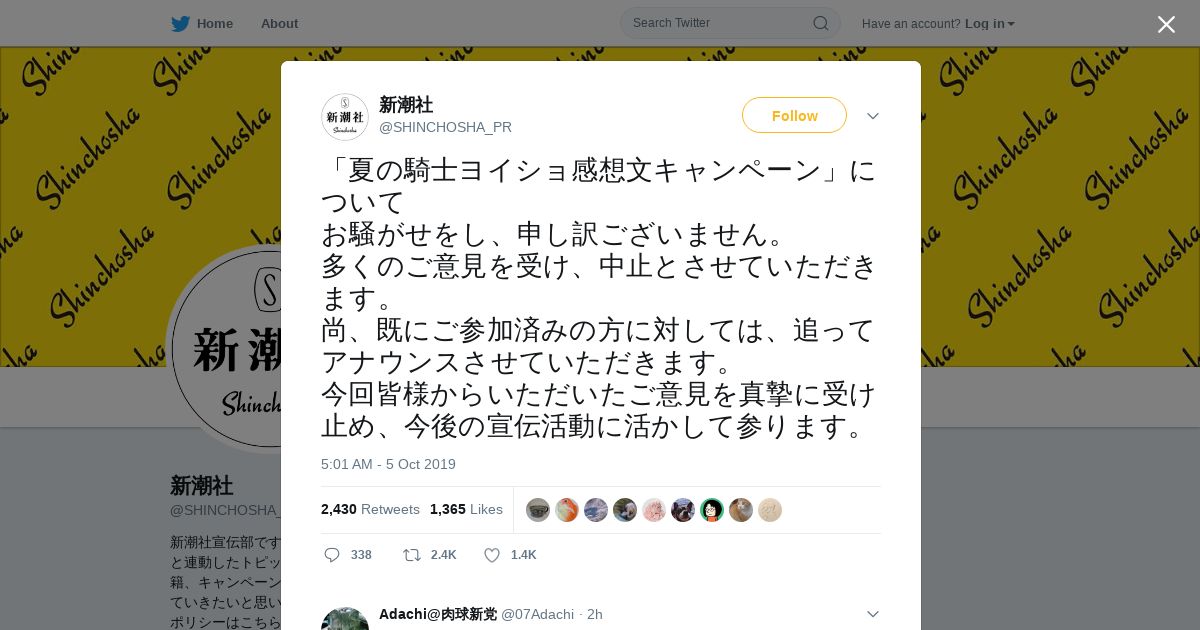Screen dimensions: 1200x630
Task: Click the first liker avatar thumbnail
Action: 538,510
